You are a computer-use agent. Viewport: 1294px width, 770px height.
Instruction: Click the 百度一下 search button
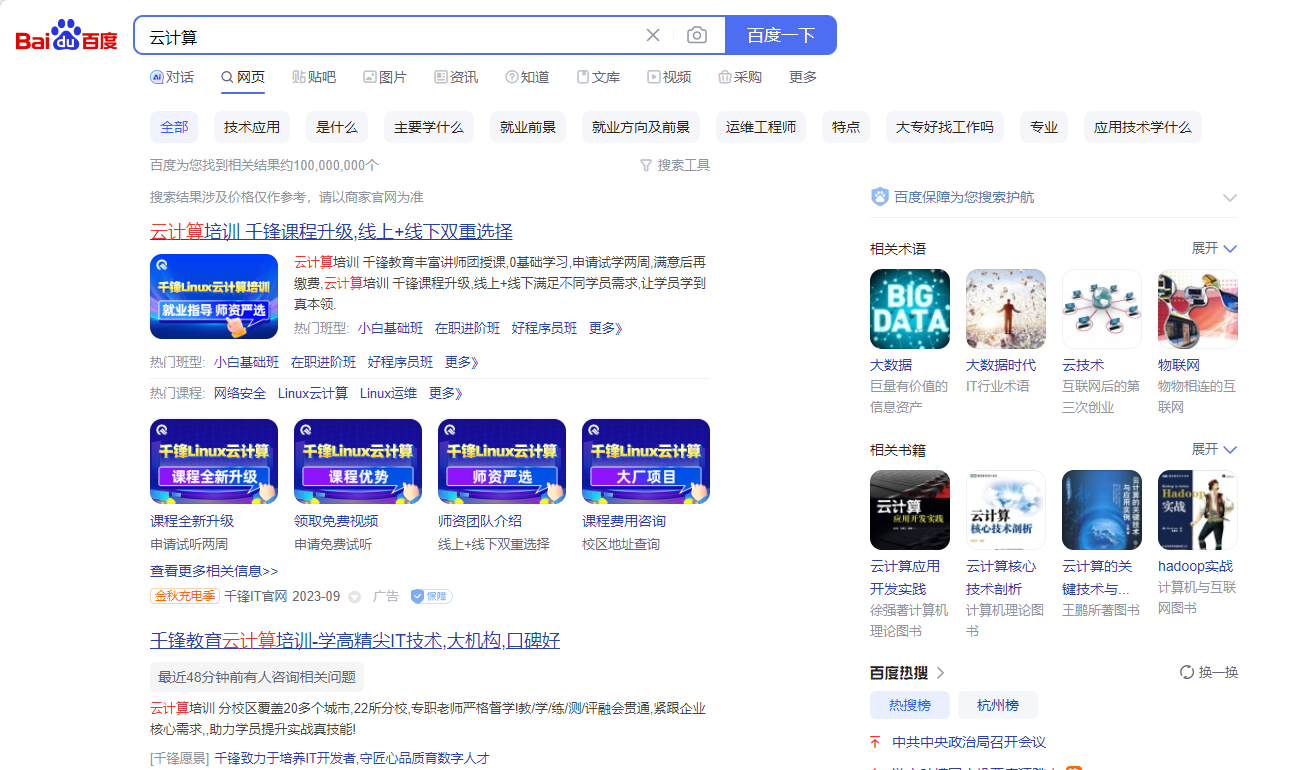pos(781,35)
